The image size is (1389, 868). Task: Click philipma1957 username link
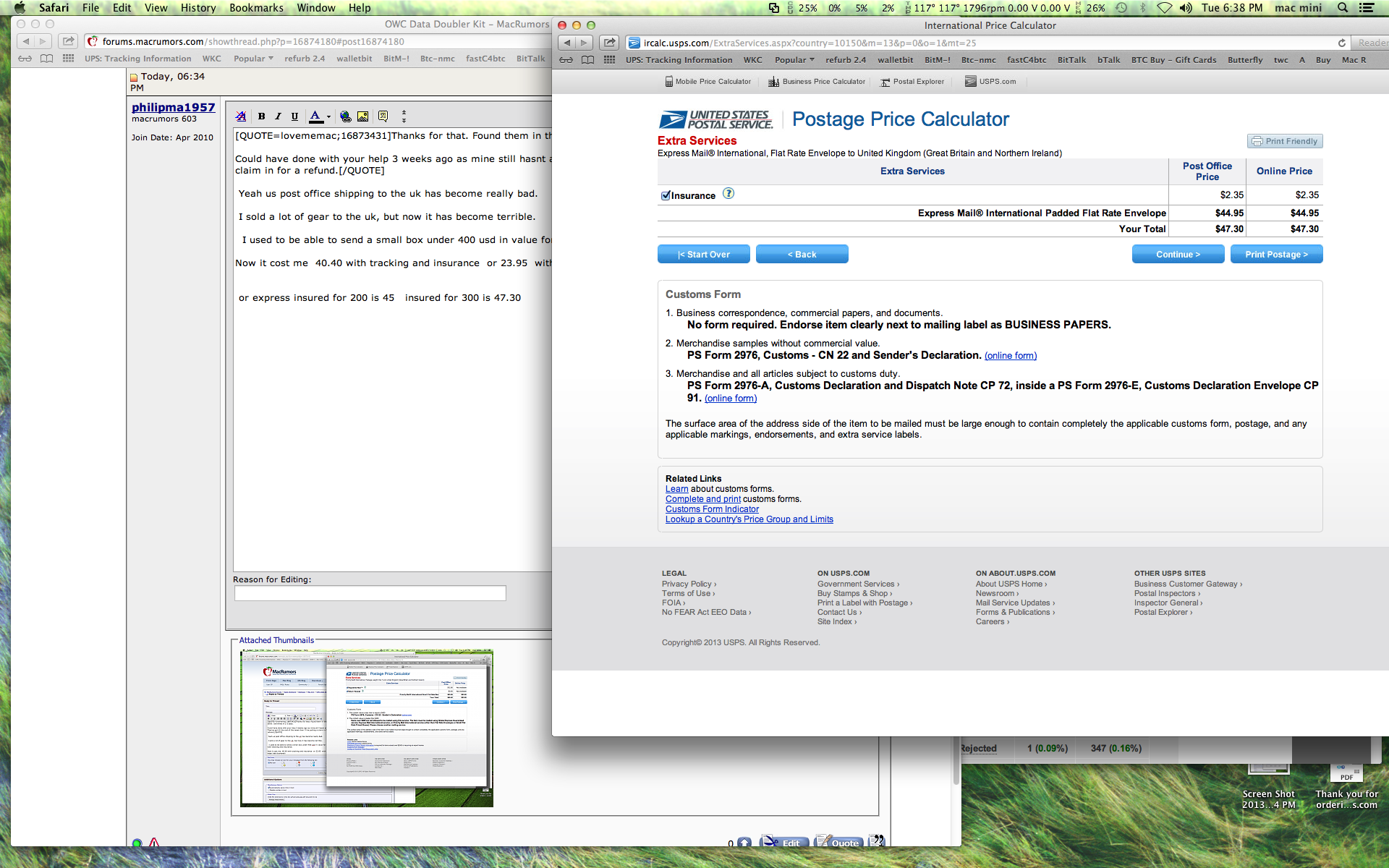point(174,107)
